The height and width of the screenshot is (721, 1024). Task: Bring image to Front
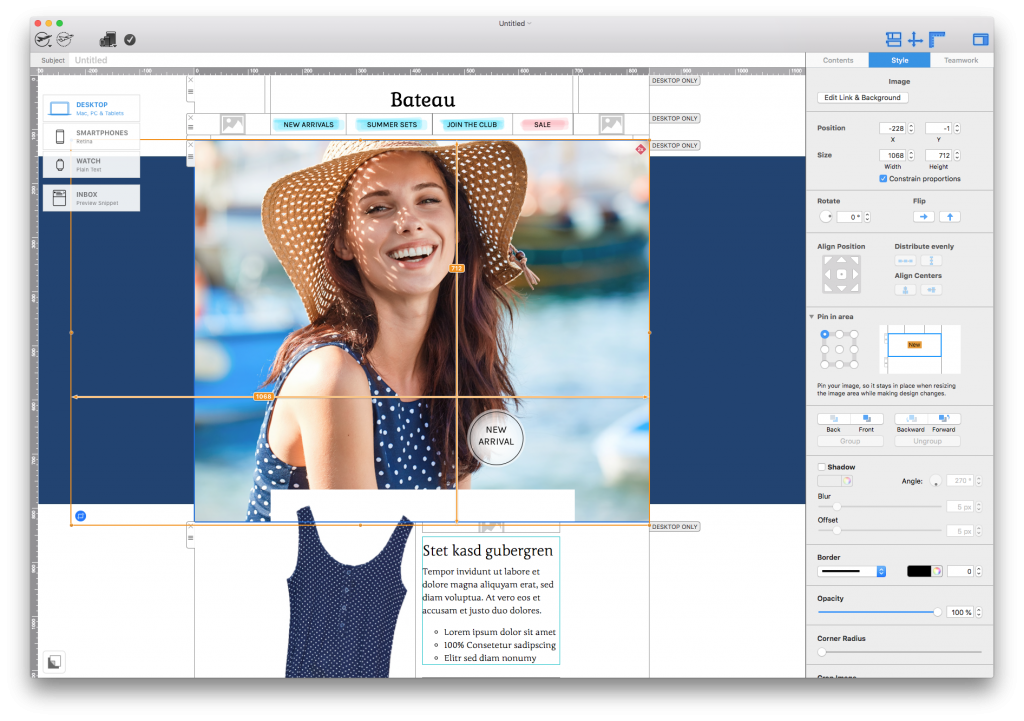(867, 419)
